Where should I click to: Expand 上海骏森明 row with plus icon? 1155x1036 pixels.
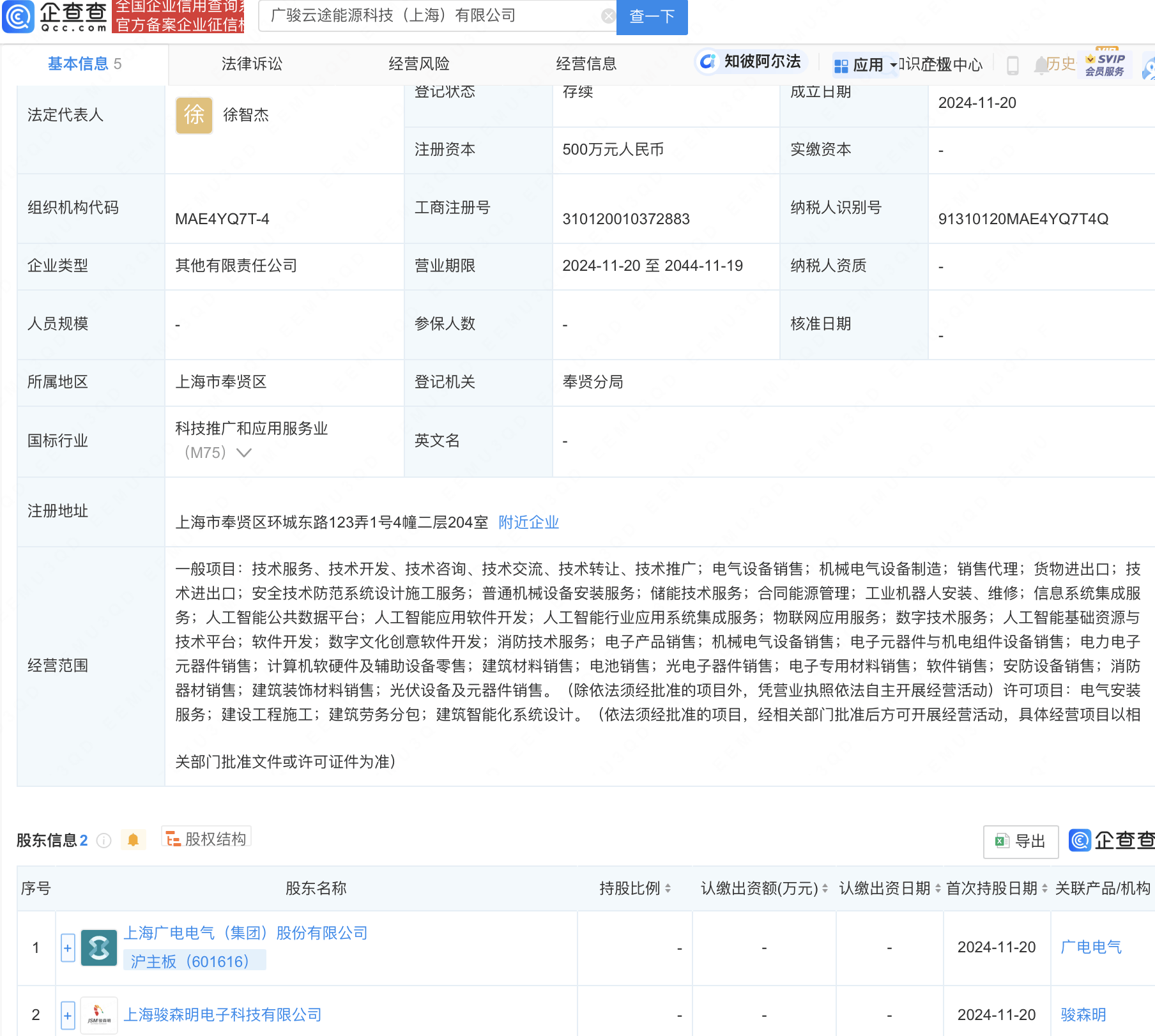pos(68,1014)
